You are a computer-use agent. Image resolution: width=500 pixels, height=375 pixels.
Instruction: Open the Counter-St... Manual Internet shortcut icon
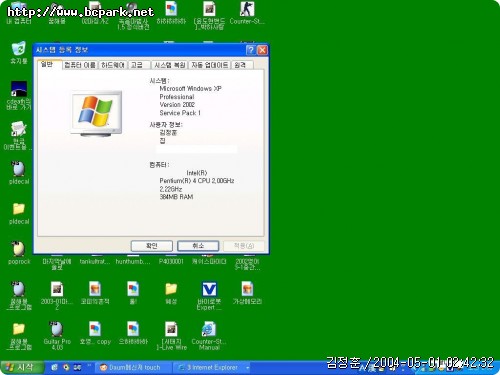(x=209, y=329)
